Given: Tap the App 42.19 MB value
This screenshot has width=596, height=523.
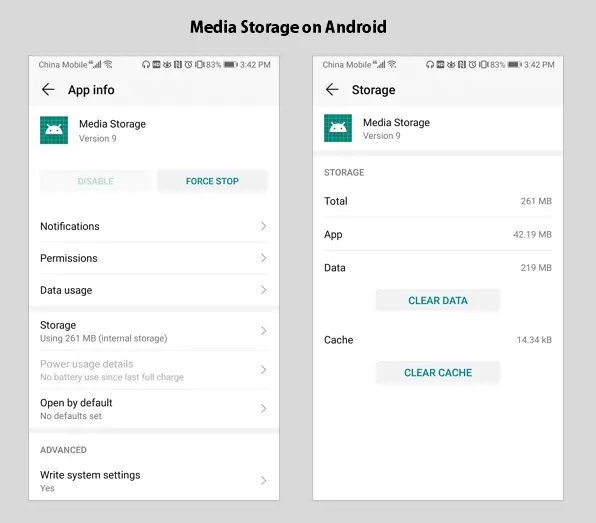Looking at the screenshot, I should 532,235.
